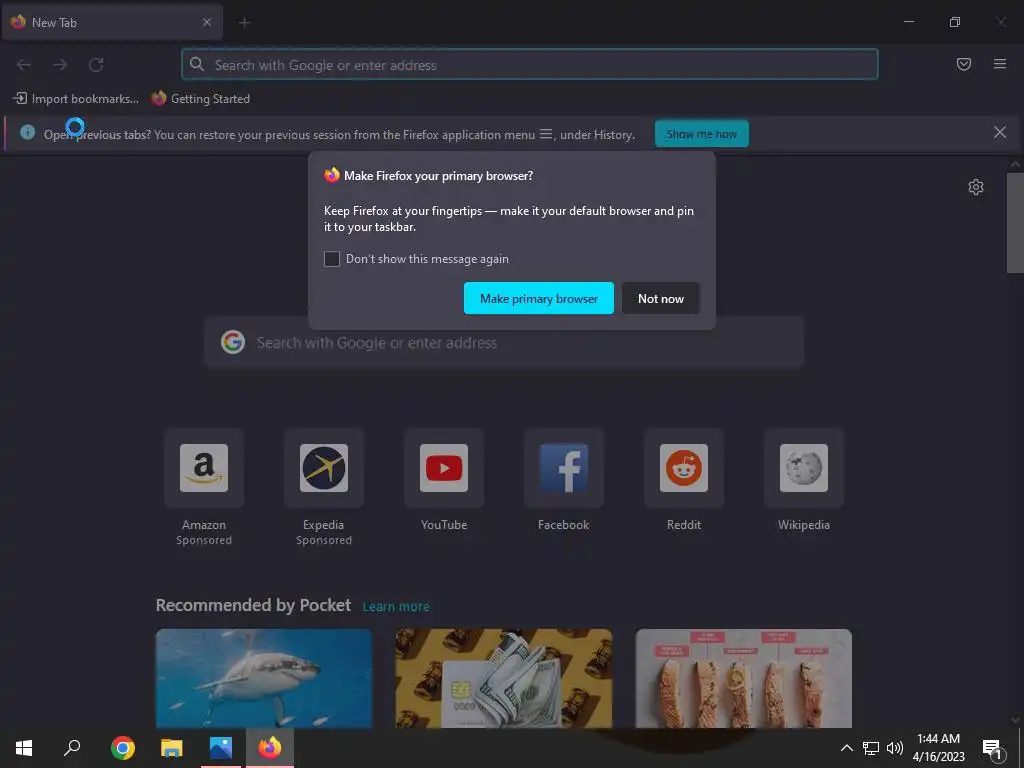Open new tab personalization gear icon

point(975,187)
